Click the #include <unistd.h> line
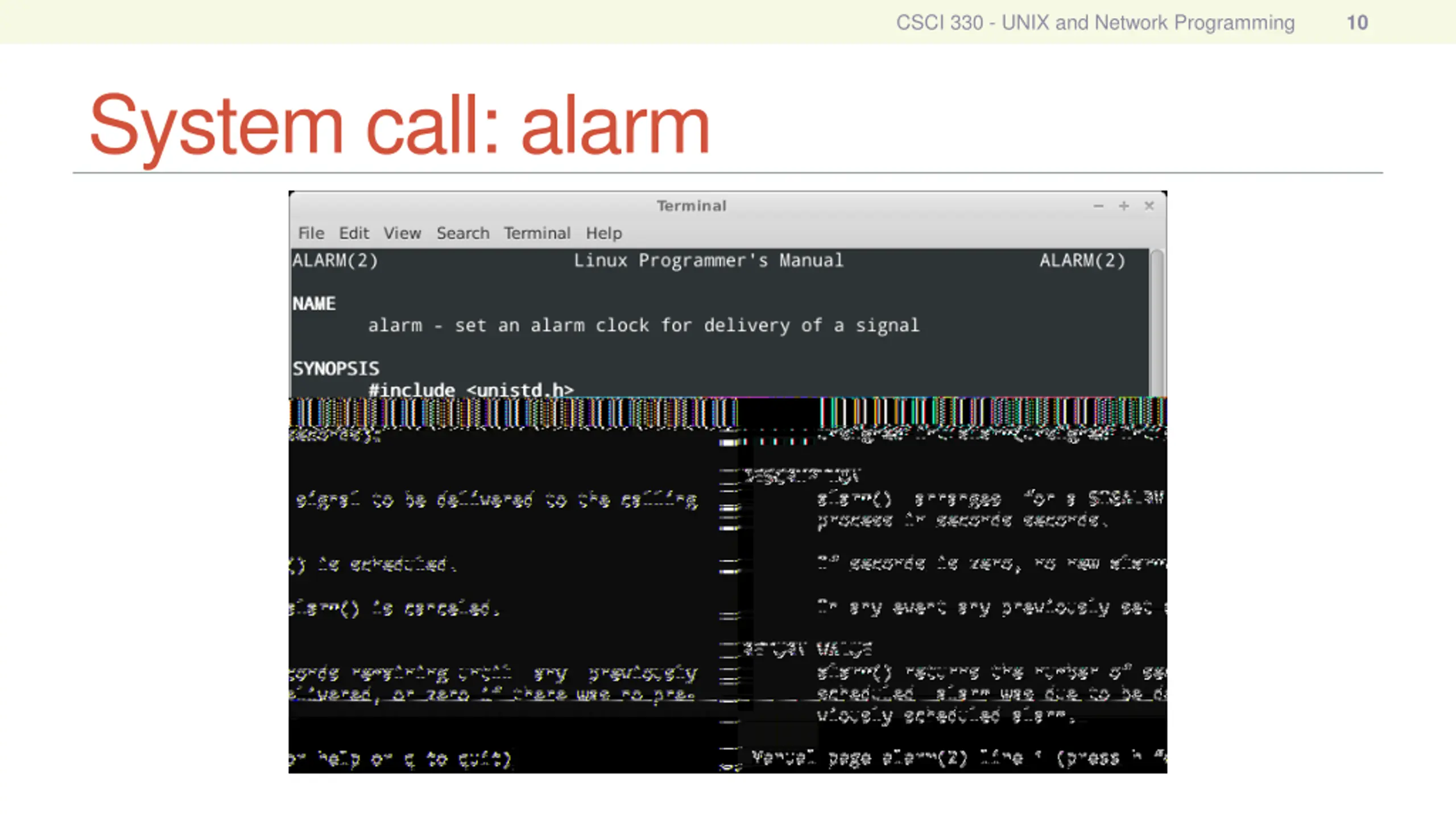The height and width of the screenshot is (819, 1456). (471, 390)
